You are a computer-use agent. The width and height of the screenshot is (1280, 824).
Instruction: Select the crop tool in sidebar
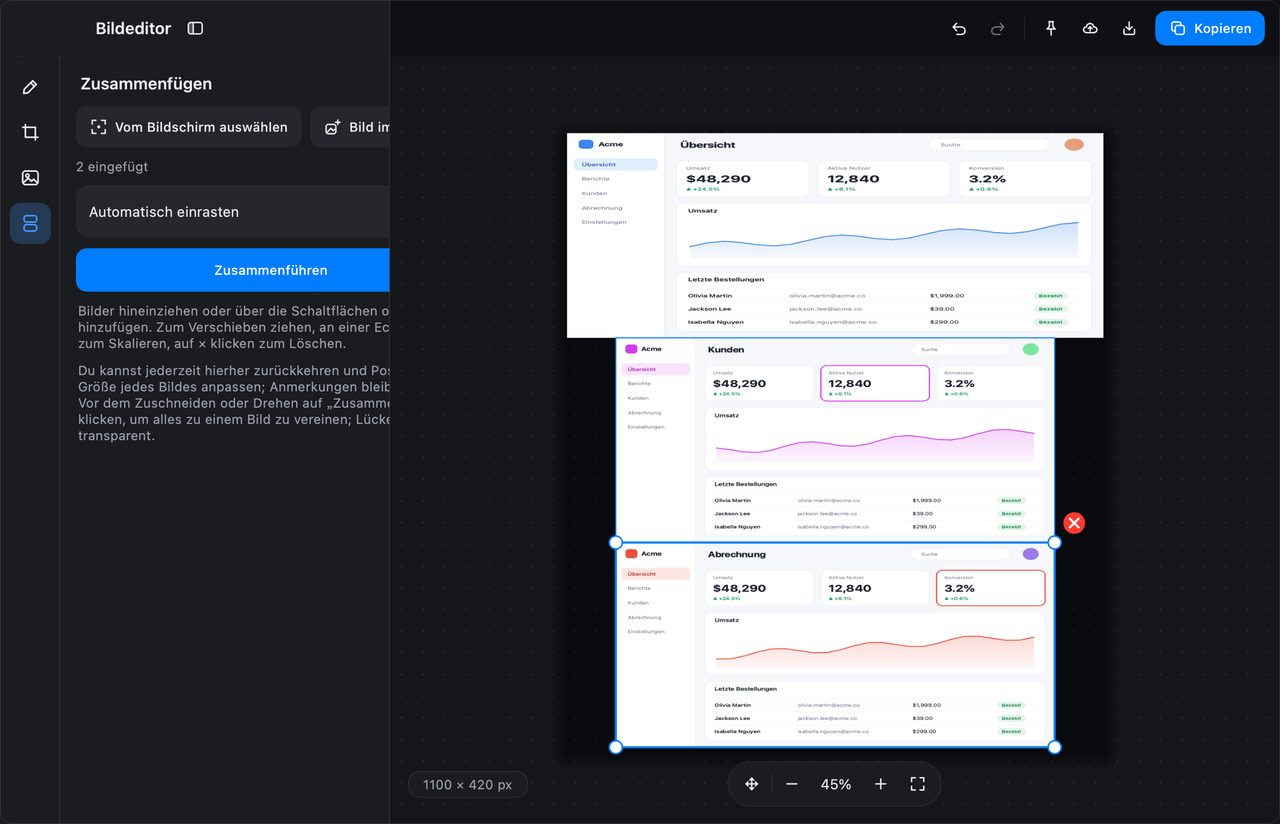pyautogui.click(x=30, y=132)
